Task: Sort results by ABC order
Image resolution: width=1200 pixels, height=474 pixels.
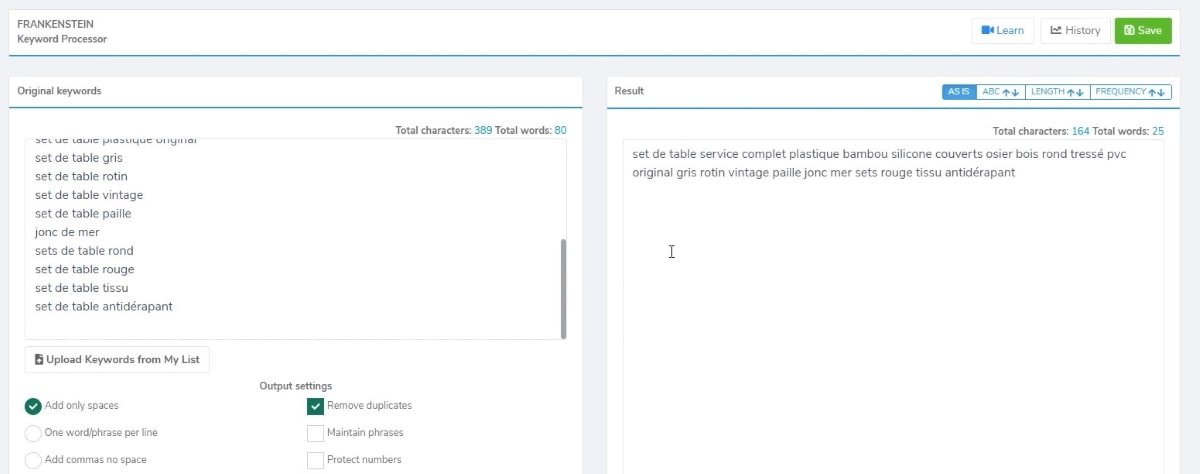Action: [1000, 91]
